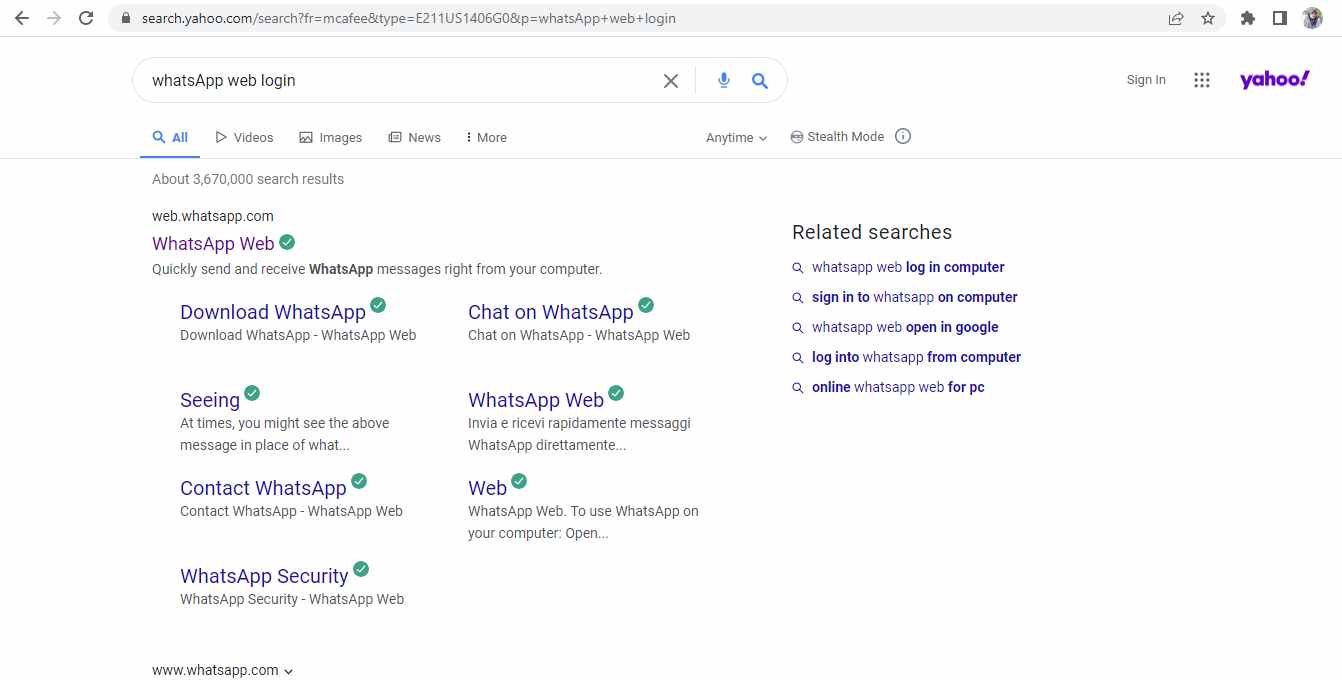Open the Web sitelink

(x=487, y=488)
